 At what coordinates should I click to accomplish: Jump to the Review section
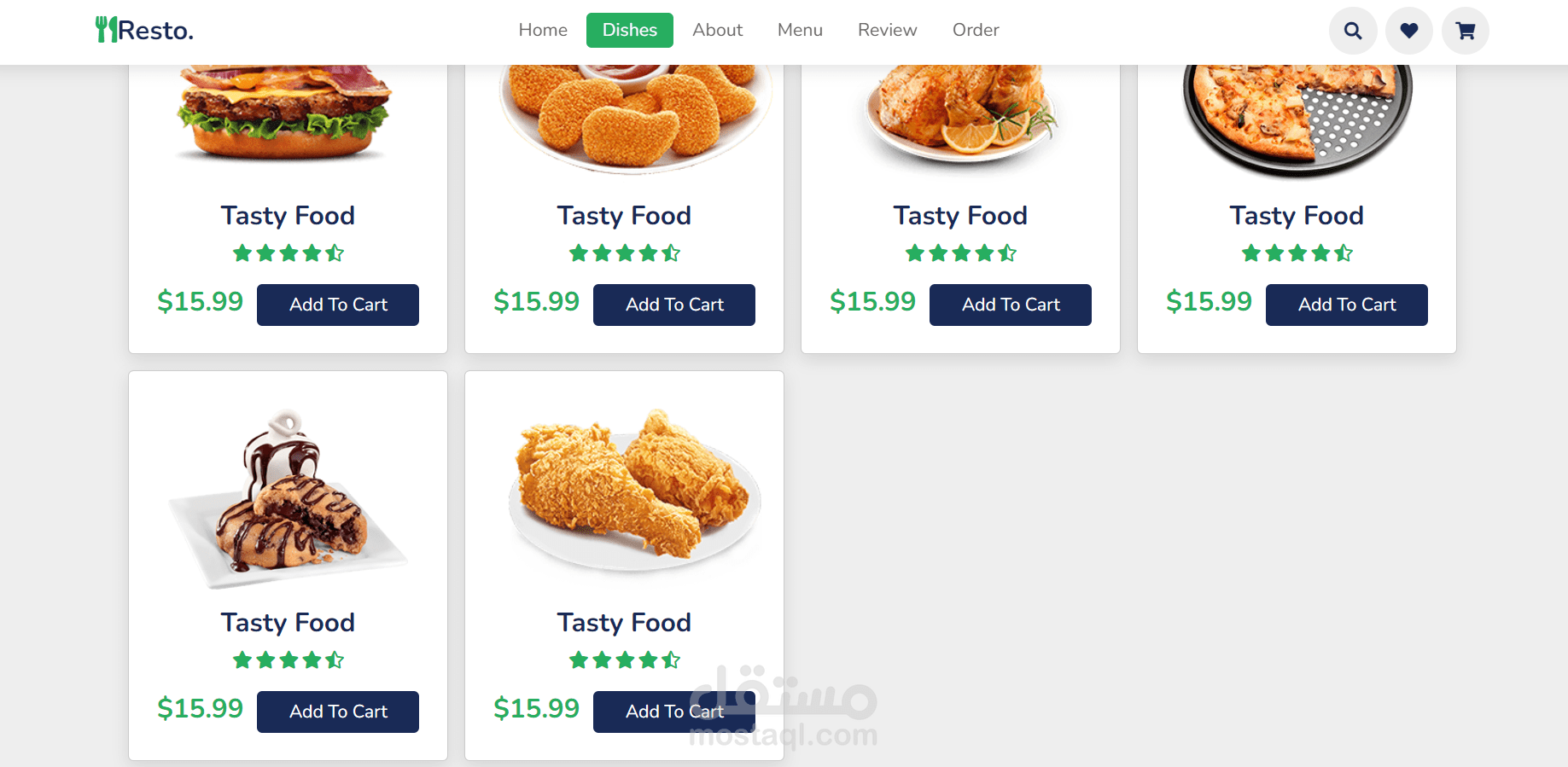[888, 30]
